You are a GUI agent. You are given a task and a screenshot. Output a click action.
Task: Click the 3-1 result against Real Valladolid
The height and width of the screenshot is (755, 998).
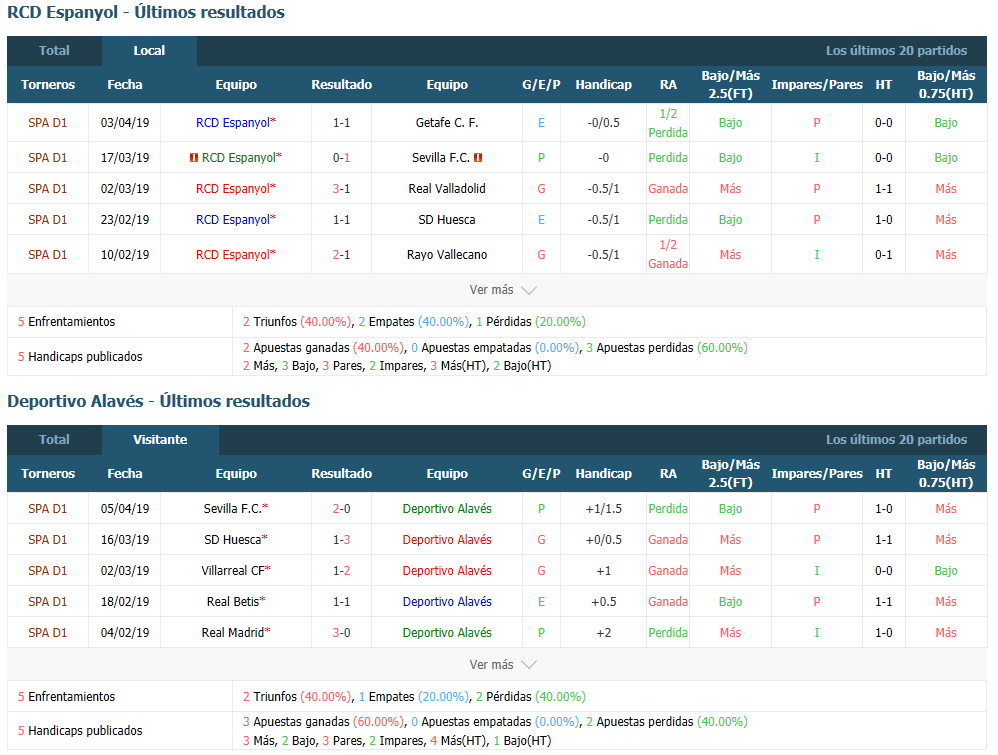pos(341,189)
